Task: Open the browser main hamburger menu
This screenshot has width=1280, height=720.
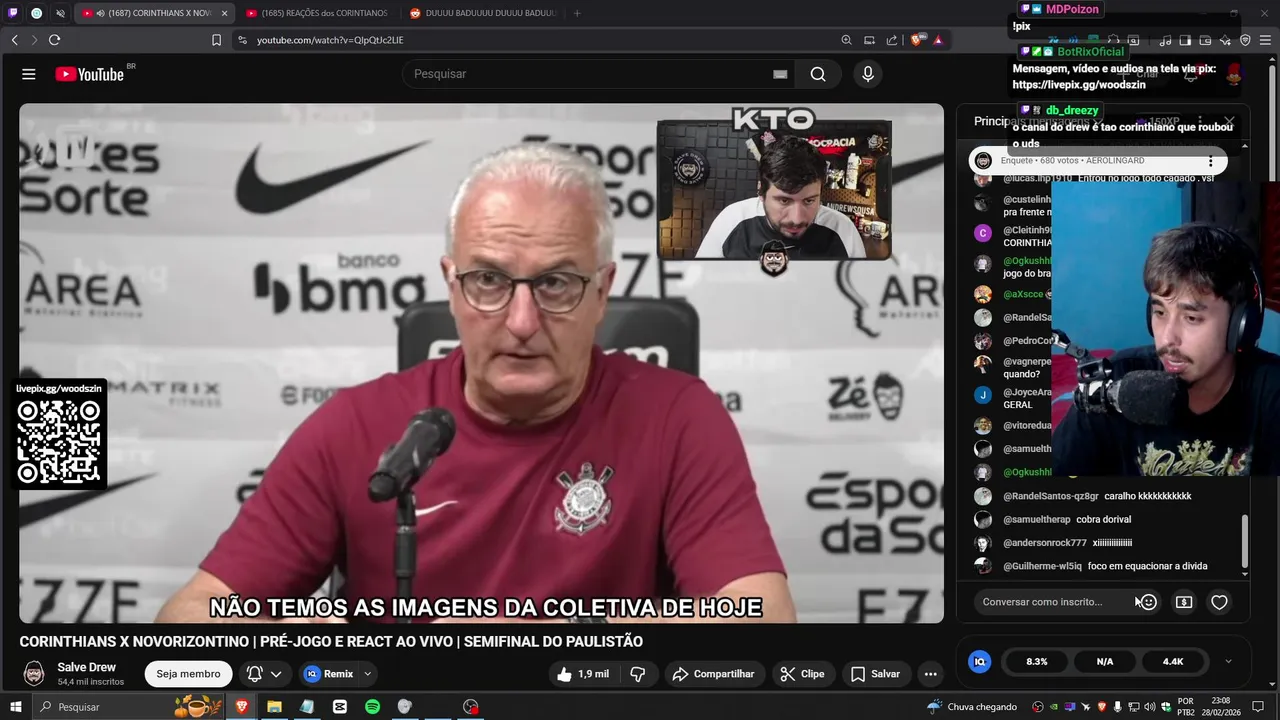Action: (x=1265, y=40)
